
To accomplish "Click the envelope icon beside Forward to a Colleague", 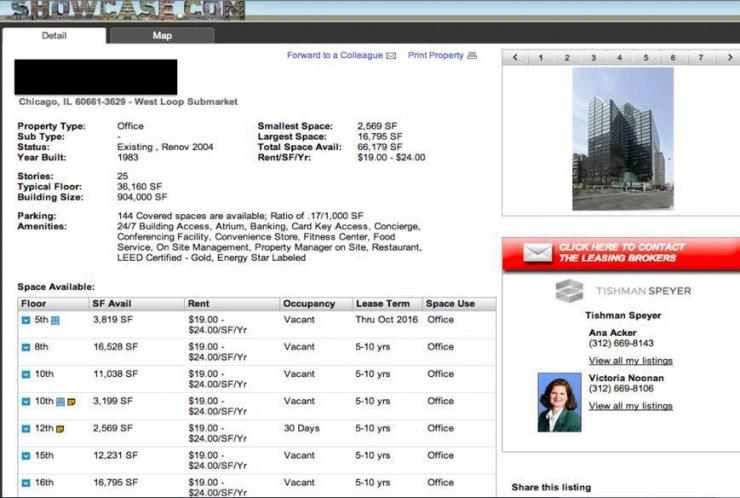I will (x=391, y=56).
